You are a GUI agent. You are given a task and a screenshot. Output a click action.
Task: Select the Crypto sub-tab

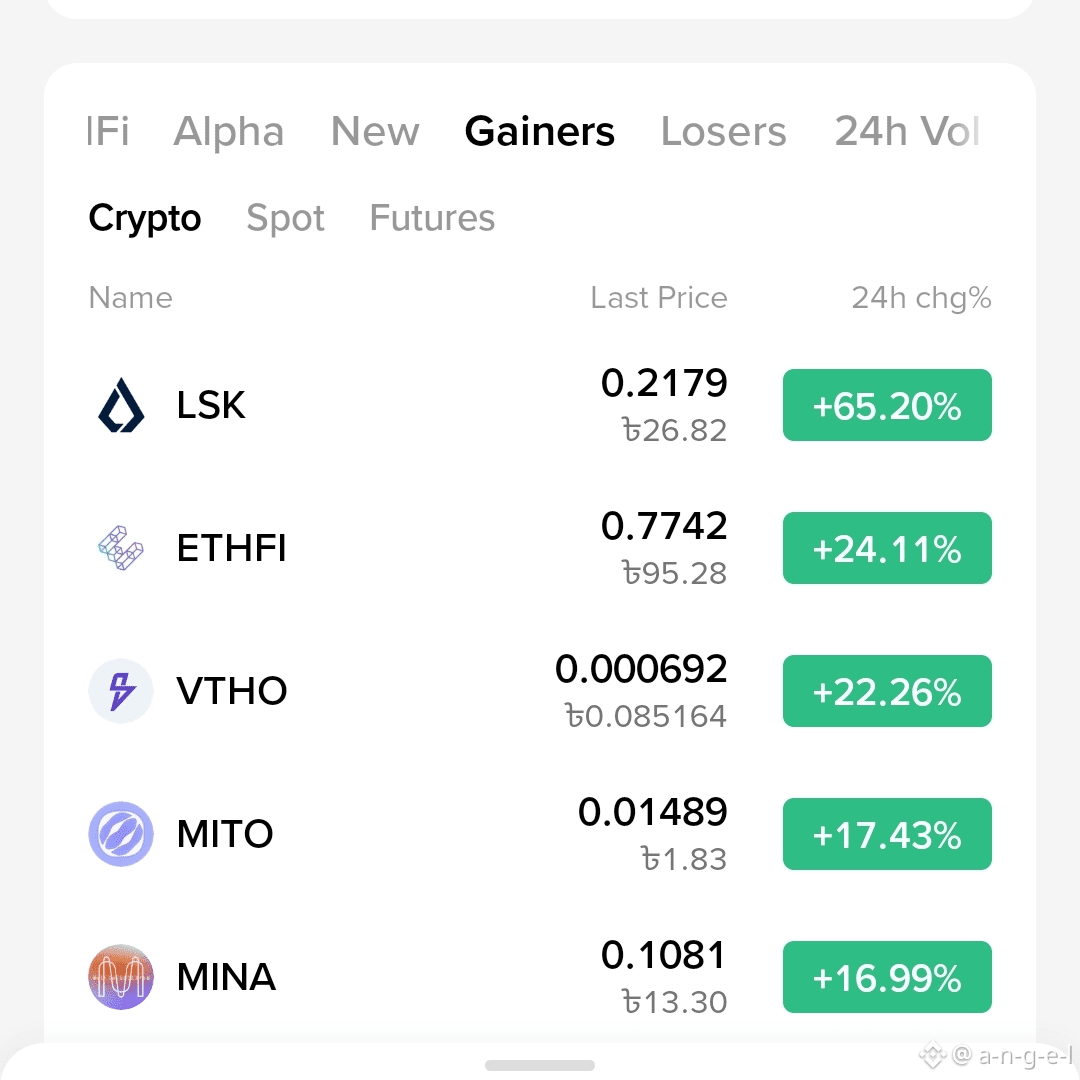(145, 218)
